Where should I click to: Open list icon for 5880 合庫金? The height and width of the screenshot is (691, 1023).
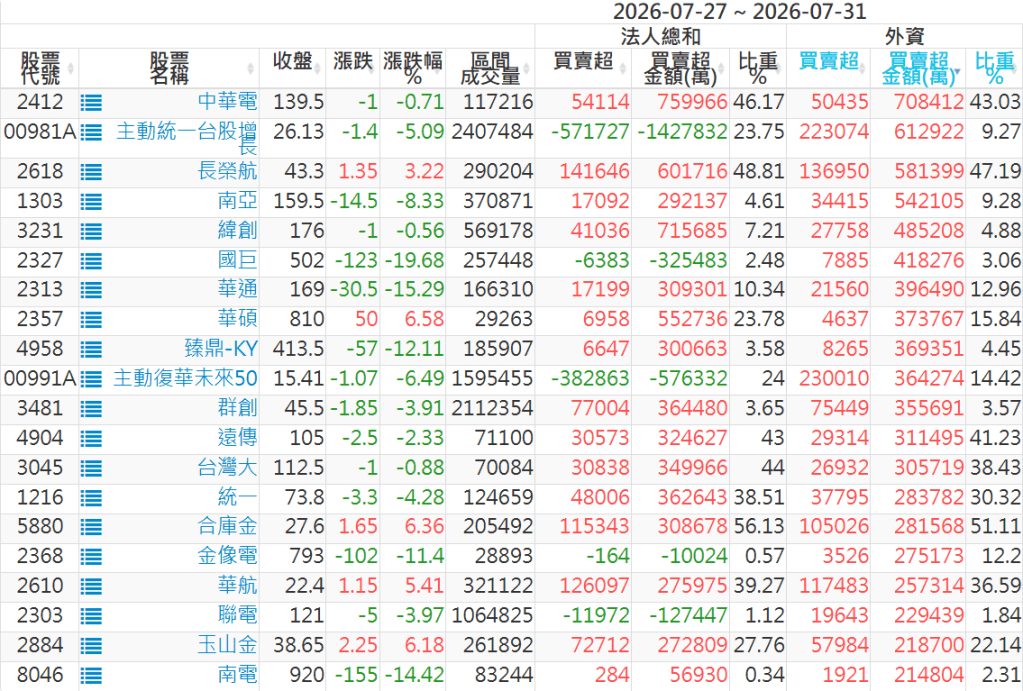click(91, 527)
